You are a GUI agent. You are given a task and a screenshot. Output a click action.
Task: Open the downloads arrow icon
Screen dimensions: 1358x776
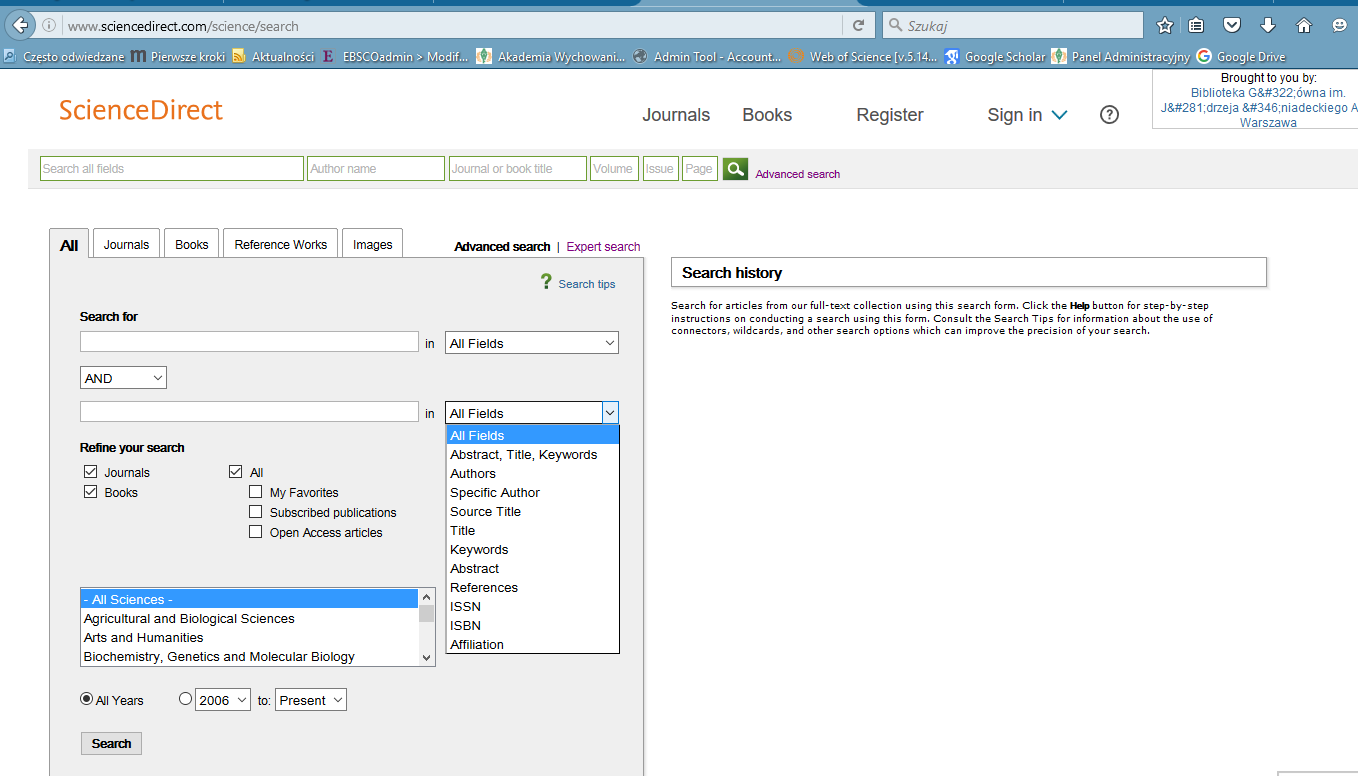click(1268, 25)
